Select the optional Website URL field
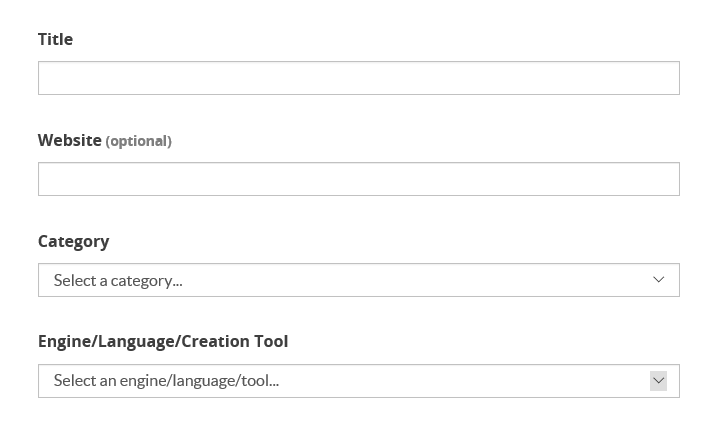The height and width of the screenshot is (429, 711). click(x=359, y=179)
